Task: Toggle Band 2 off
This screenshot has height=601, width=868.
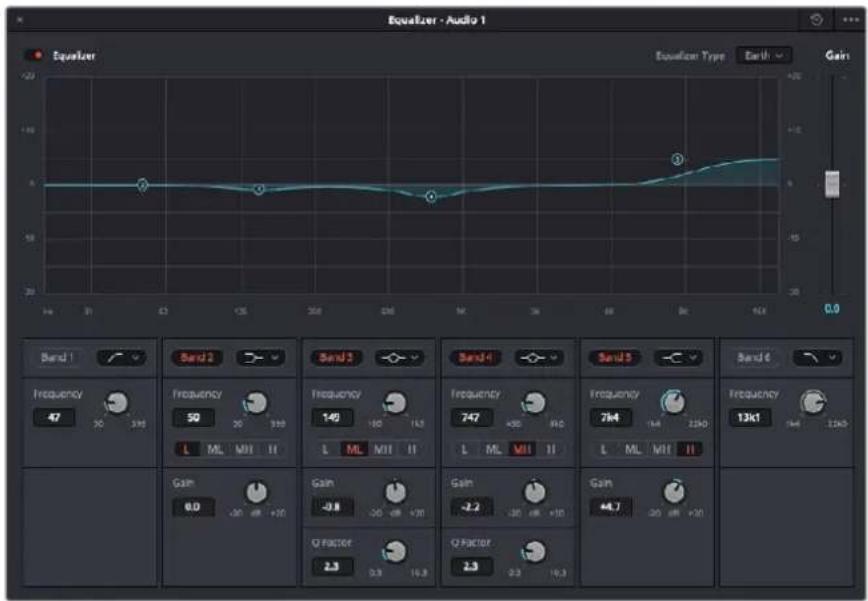Action: [x=197, y=358]
